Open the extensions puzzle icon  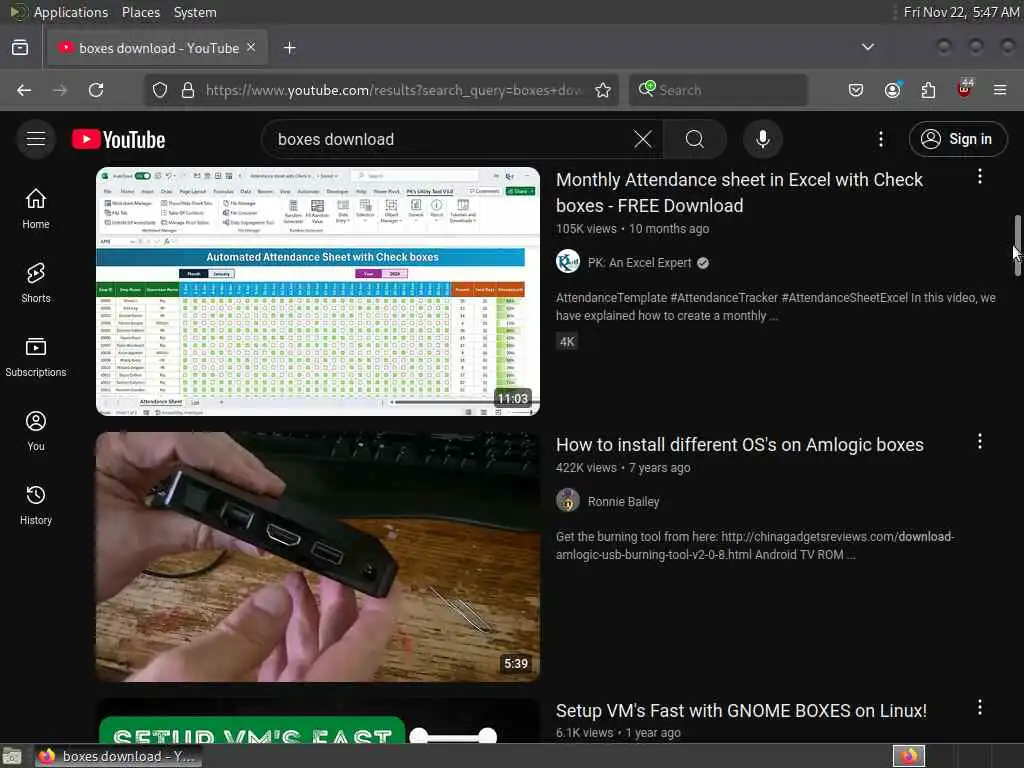click(x=928, y=90)
